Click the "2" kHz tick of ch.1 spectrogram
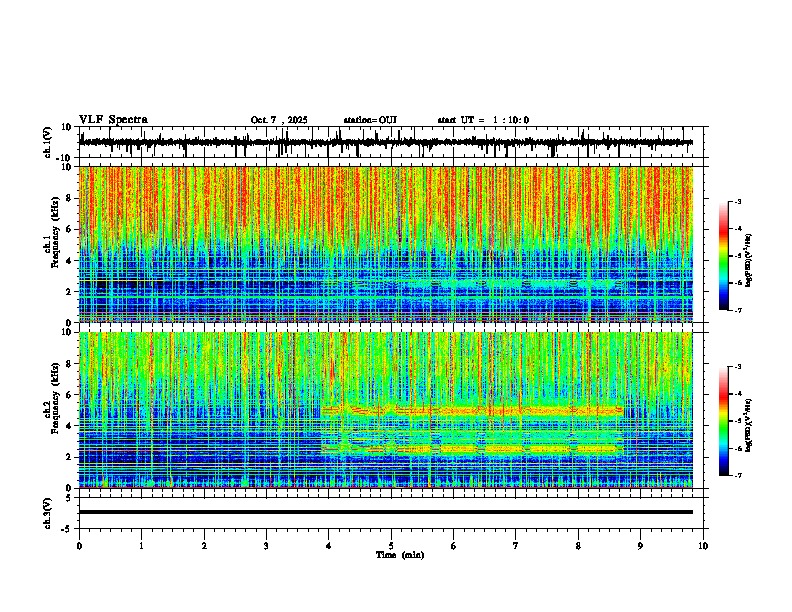This screenshot has width=792, height=612. pyautogui.click(x=70, y=291)
